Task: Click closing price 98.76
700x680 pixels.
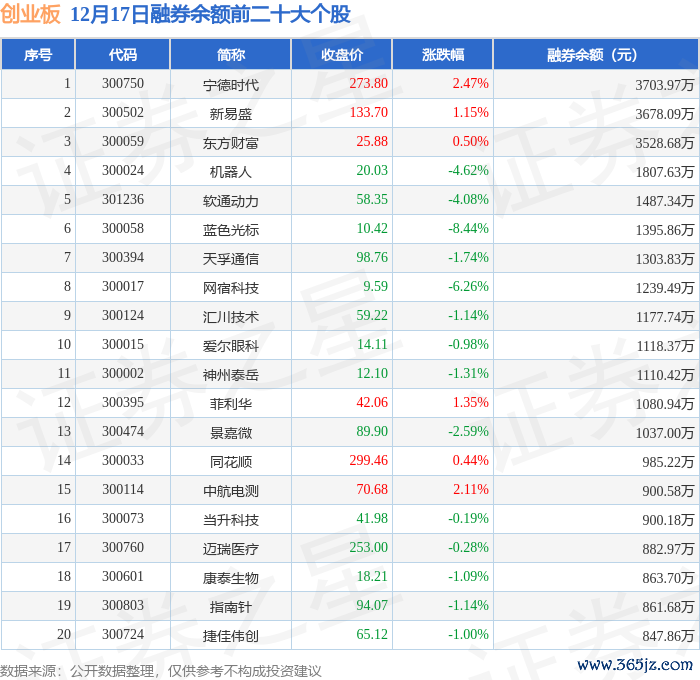Action: [372, 258]
